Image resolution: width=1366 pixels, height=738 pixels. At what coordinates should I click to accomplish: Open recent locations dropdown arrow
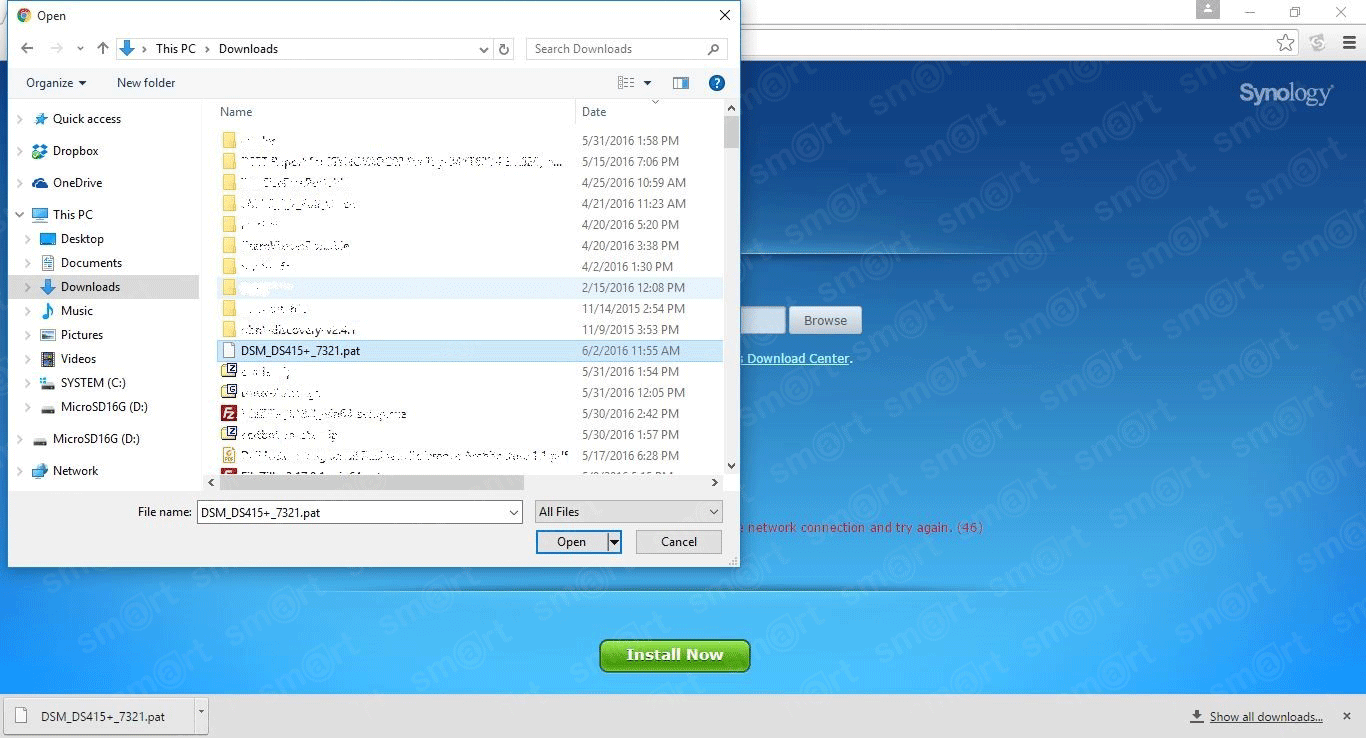[82, 48]
